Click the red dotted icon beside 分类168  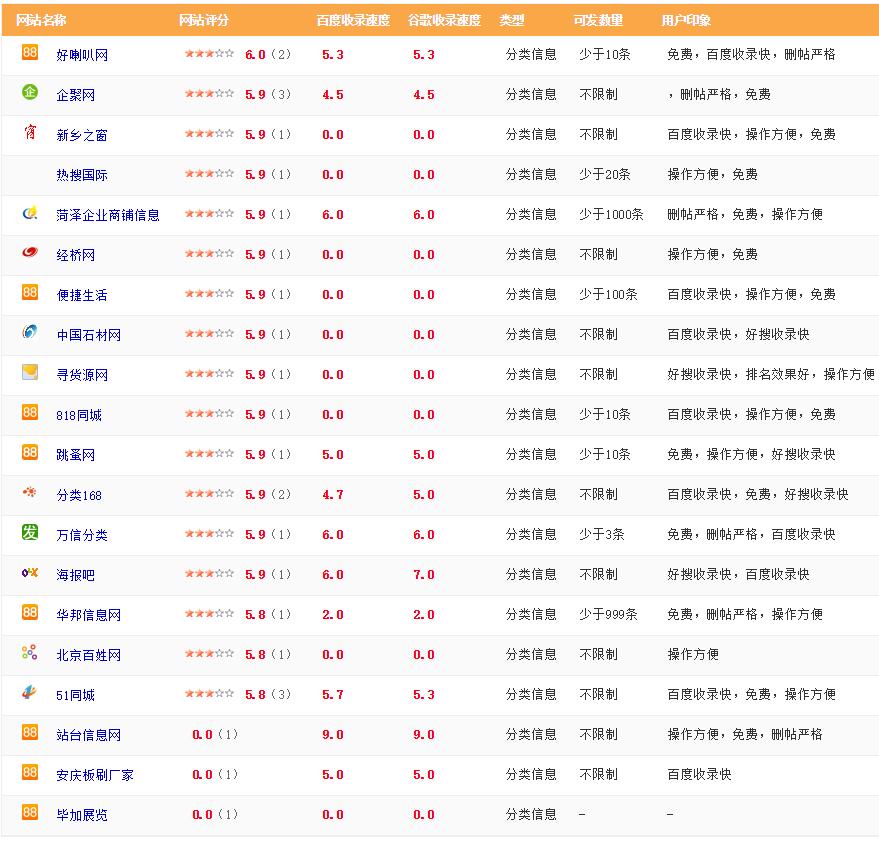coord(30,492)
